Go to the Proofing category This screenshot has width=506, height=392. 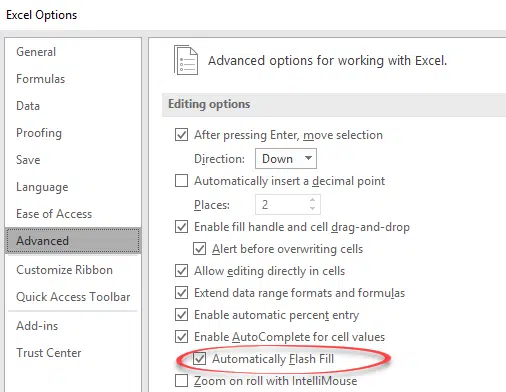39,133
